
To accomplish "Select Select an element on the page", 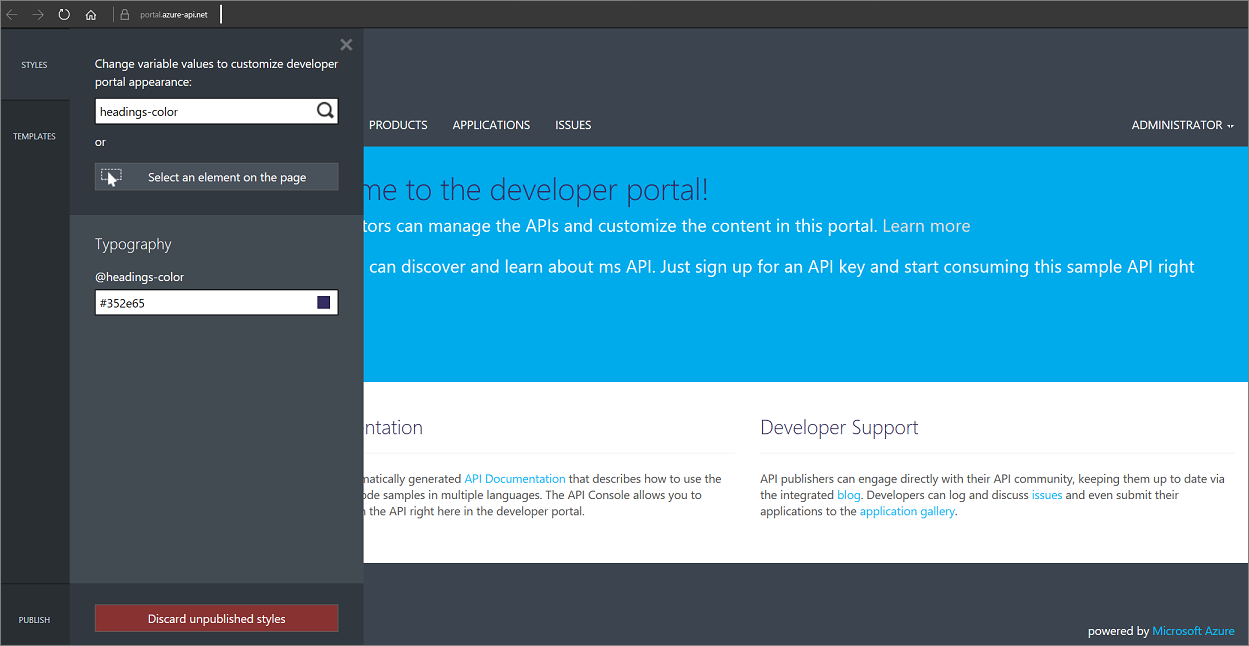I will tap(228, 176).
